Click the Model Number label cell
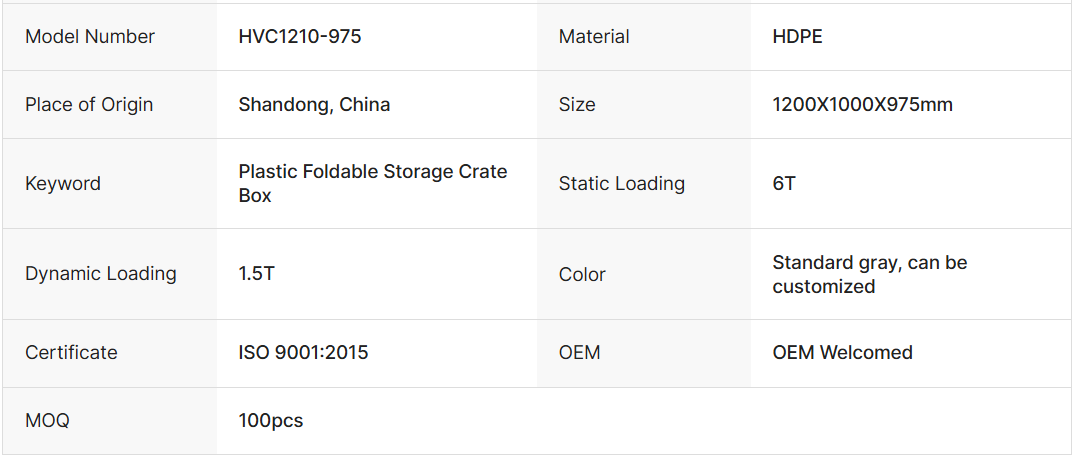This screenshot has height=456, width=1076. [90, 37]
